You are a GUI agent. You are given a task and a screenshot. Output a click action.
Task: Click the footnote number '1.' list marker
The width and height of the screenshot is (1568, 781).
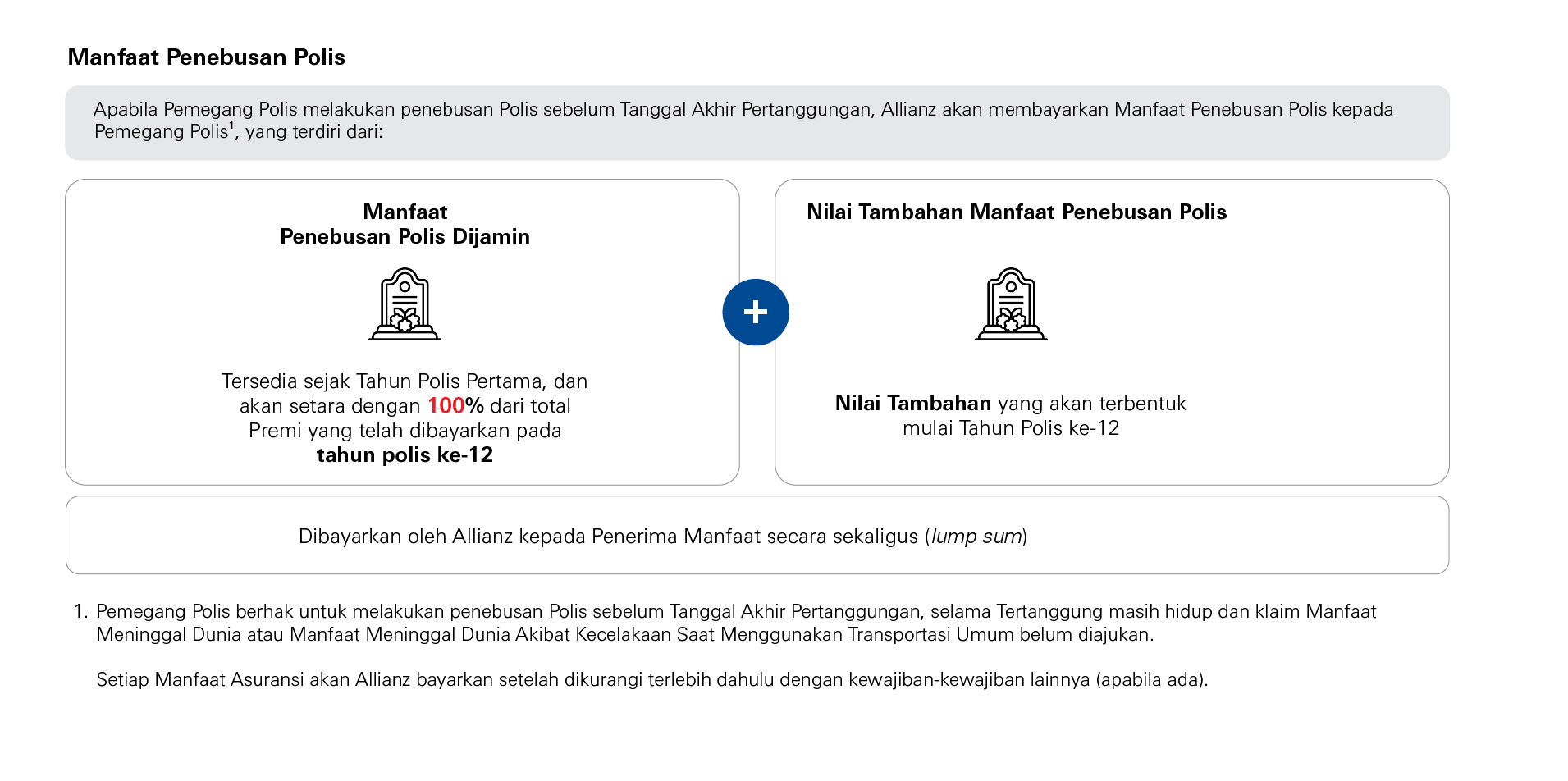click(x=80, y=612)
